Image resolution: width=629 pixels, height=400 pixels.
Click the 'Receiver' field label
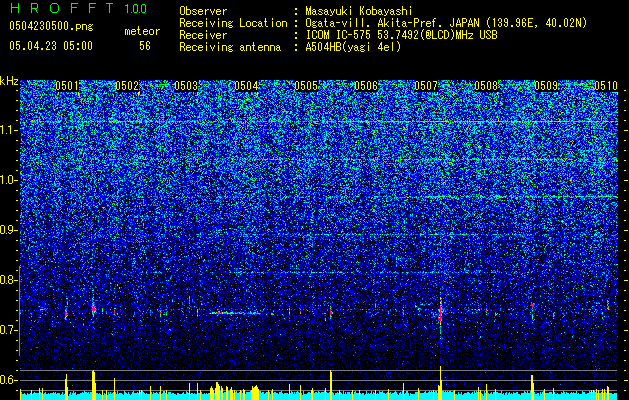tap(203, 35)
